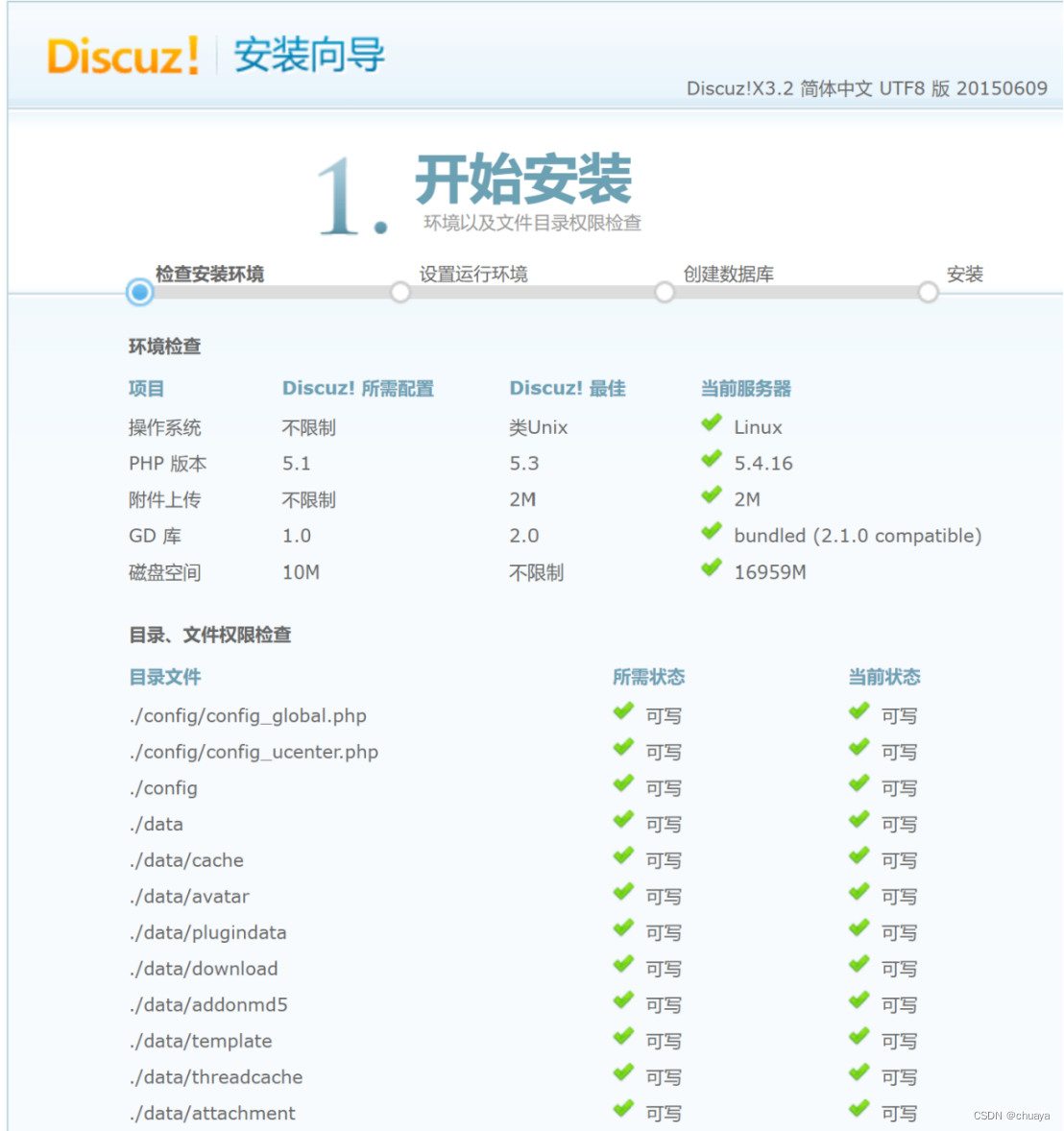Click current-state check for ./config/config_ucenter.php
Screen dimensions: 1064x1131
tap(859, 748)
